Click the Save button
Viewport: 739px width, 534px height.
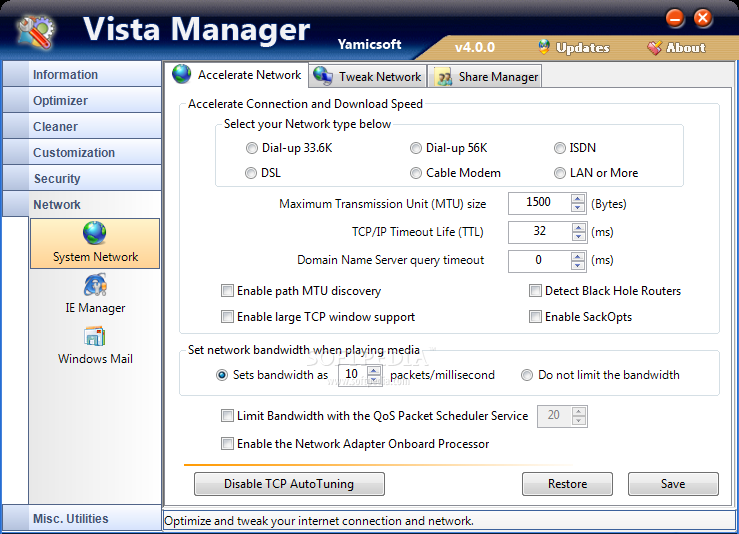(x=673, y=484)
